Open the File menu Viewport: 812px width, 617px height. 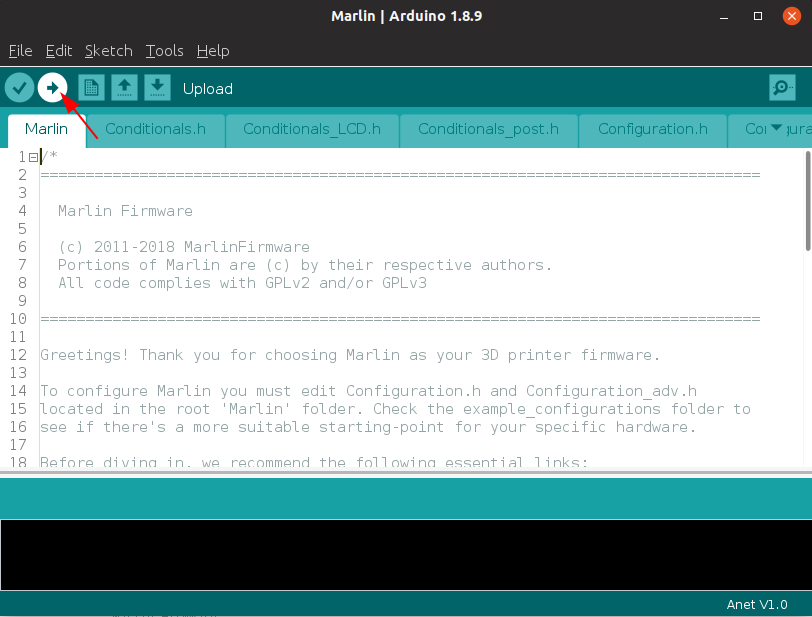pyautogui.click(x=21, y=51)
